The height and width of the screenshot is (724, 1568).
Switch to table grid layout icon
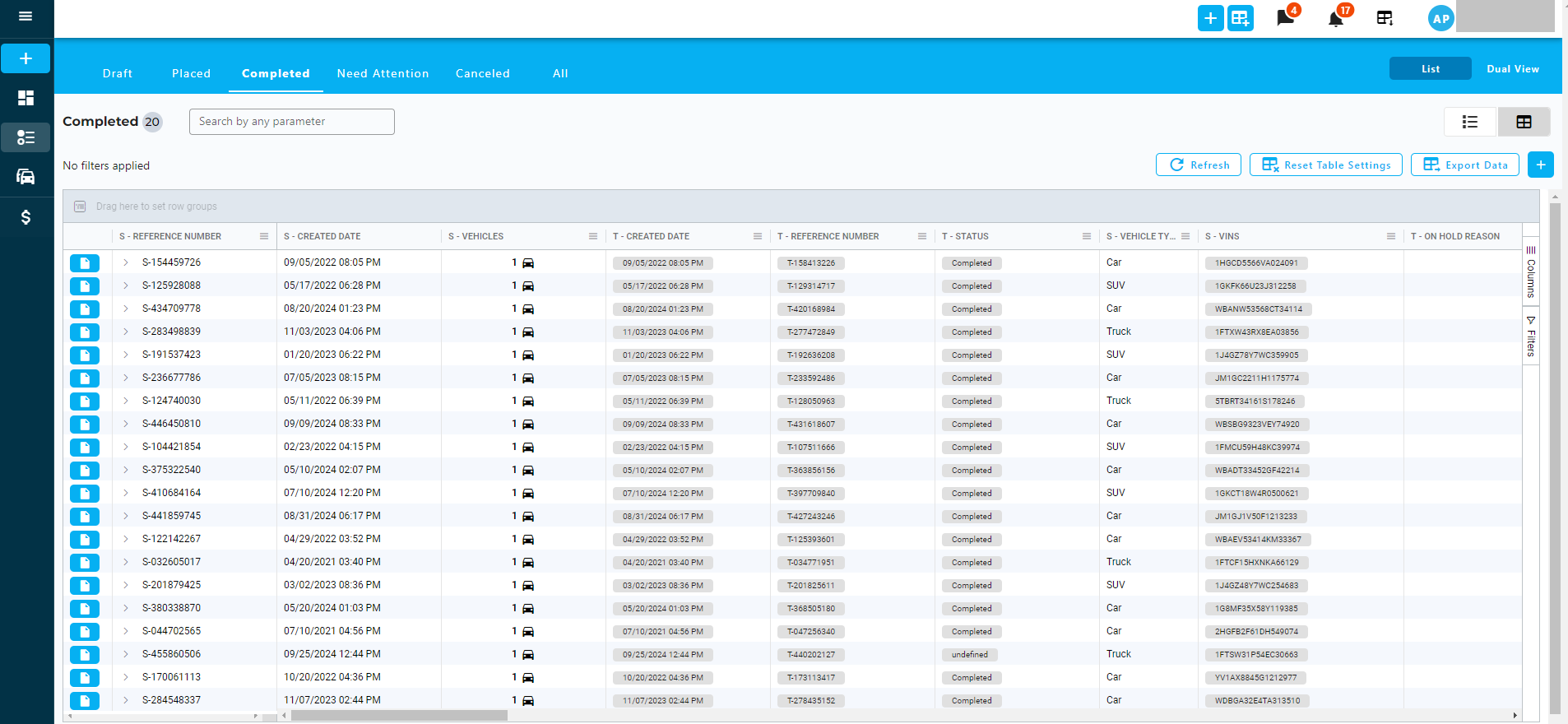click(1524, 122)
